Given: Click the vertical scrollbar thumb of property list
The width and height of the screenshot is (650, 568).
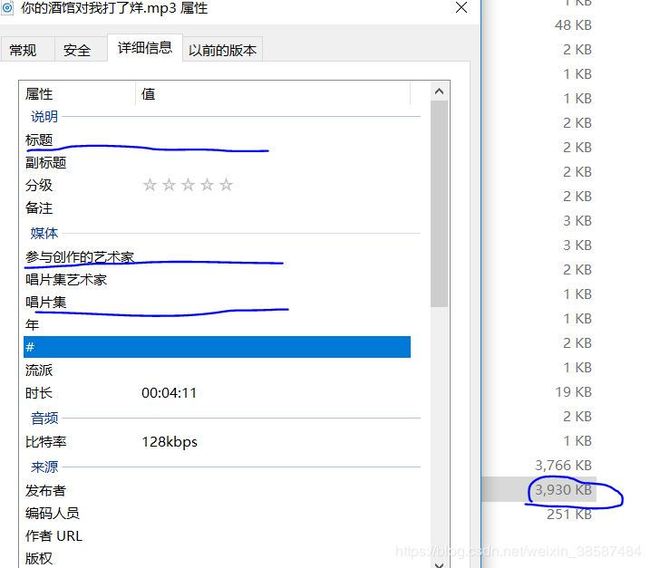Looking at the screenshot, I should point(439,204).
